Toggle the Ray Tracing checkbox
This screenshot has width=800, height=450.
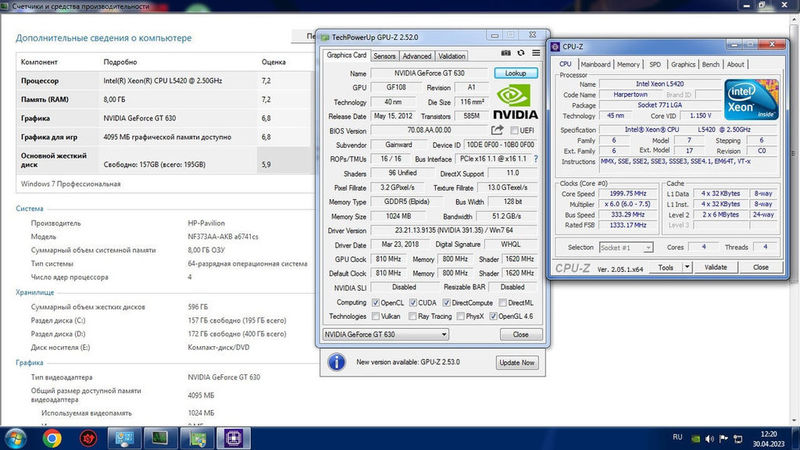[412, 316]
